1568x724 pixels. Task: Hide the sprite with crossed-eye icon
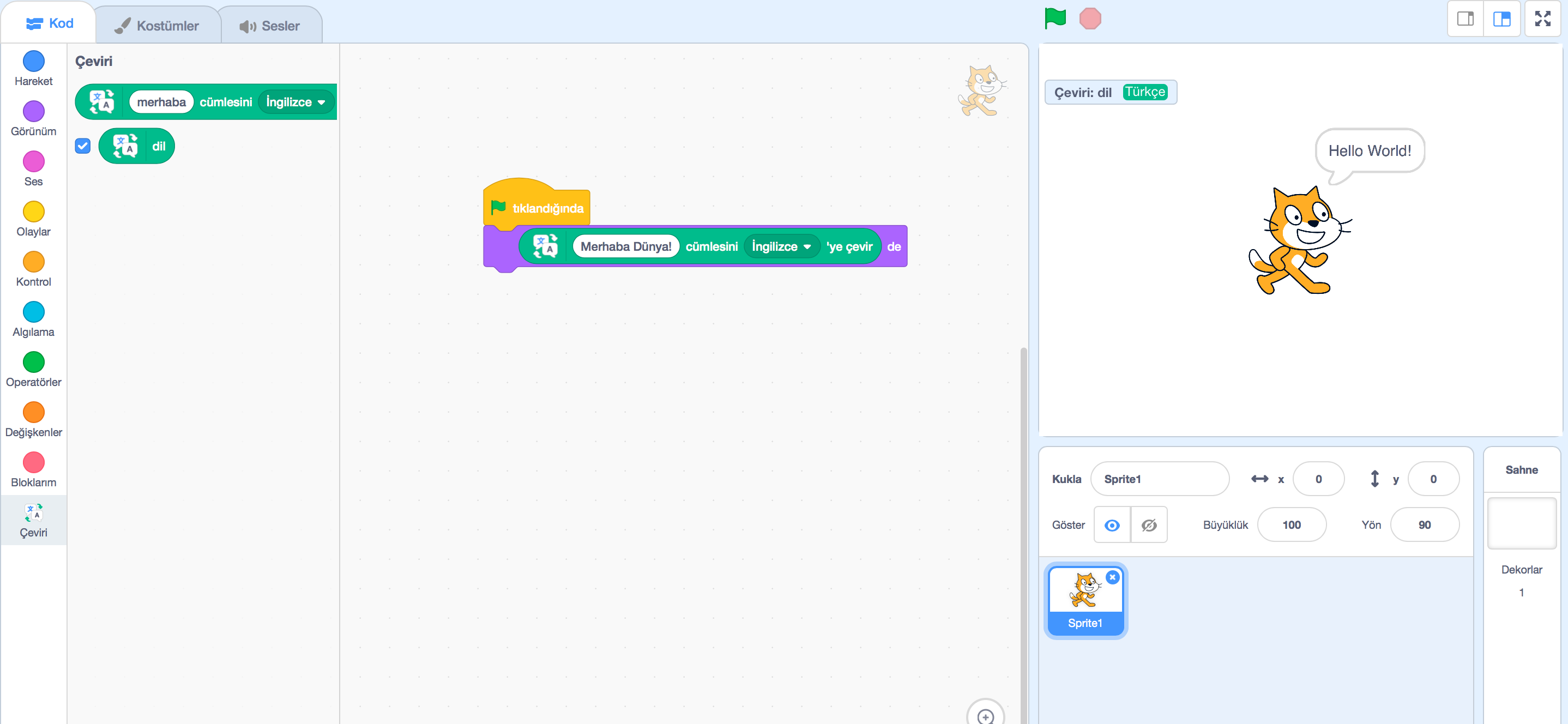(x=1149, y=525)
